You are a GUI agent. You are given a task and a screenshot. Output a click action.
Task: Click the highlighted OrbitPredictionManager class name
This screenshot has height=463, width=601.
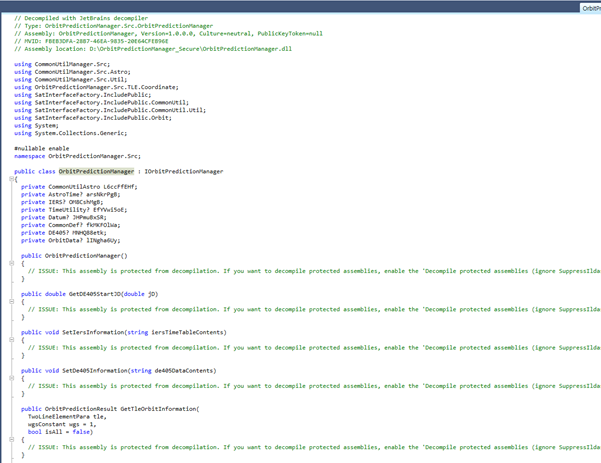[x=96, y=171]
